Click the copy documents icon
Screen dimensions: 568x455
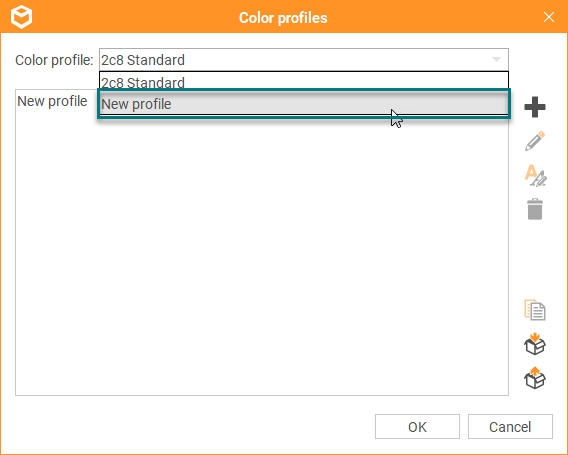(x=535, y=310)
